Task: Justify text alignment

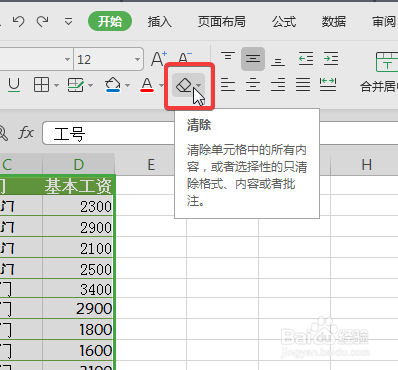Action: tap(303, 85)
